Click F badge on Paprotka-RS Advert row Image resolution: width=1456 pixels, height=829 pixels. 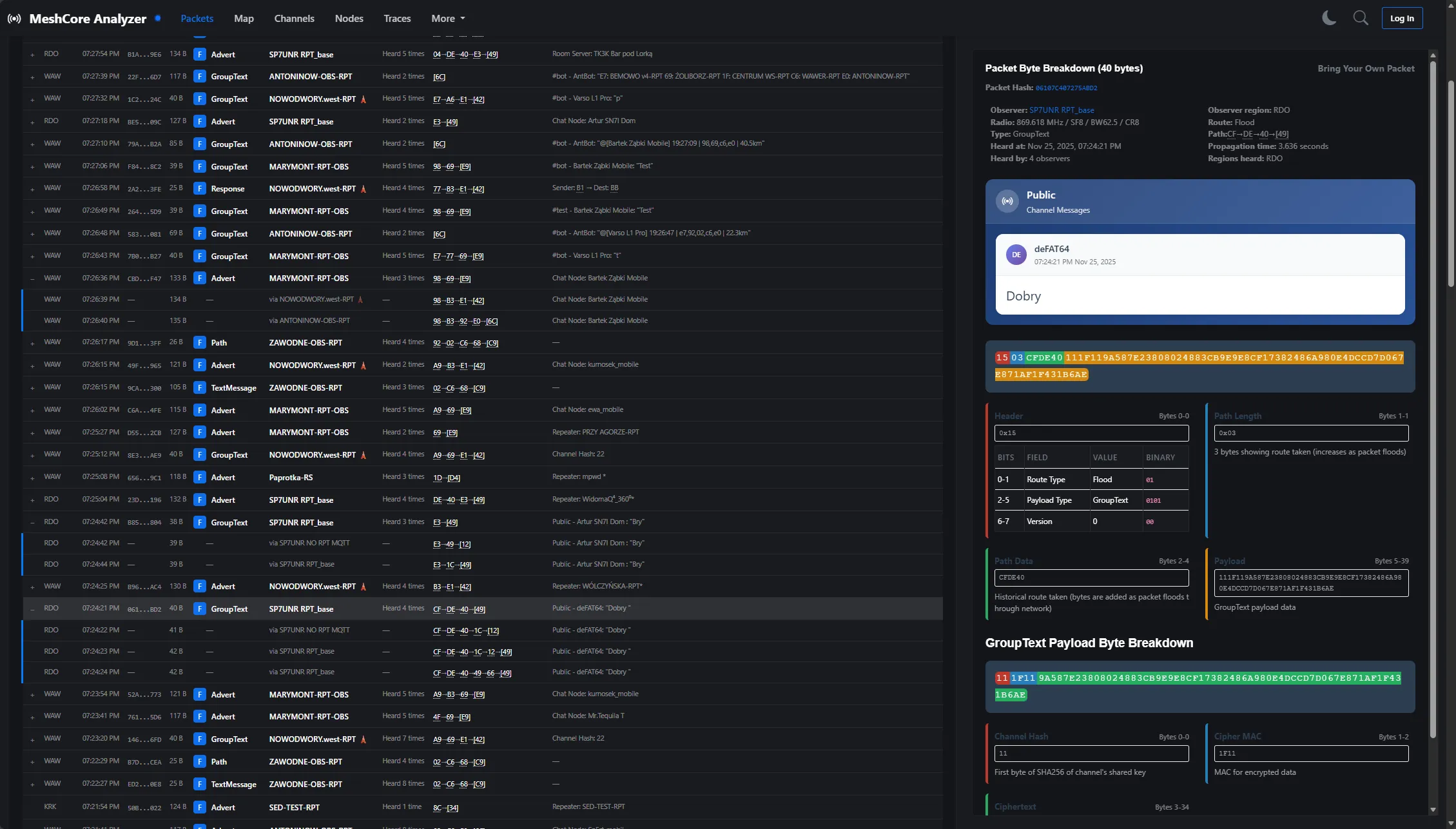200,478
